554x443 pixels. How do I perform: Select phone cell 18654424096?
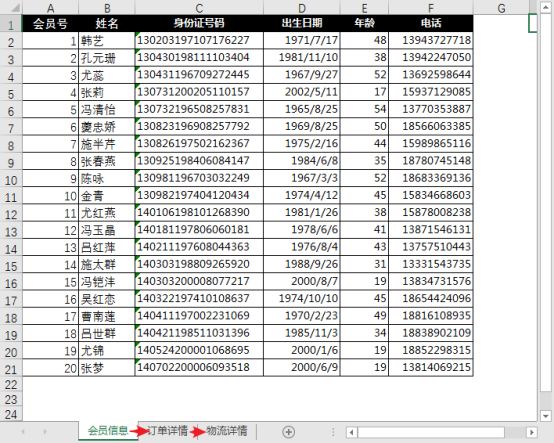tap(431, 299)
